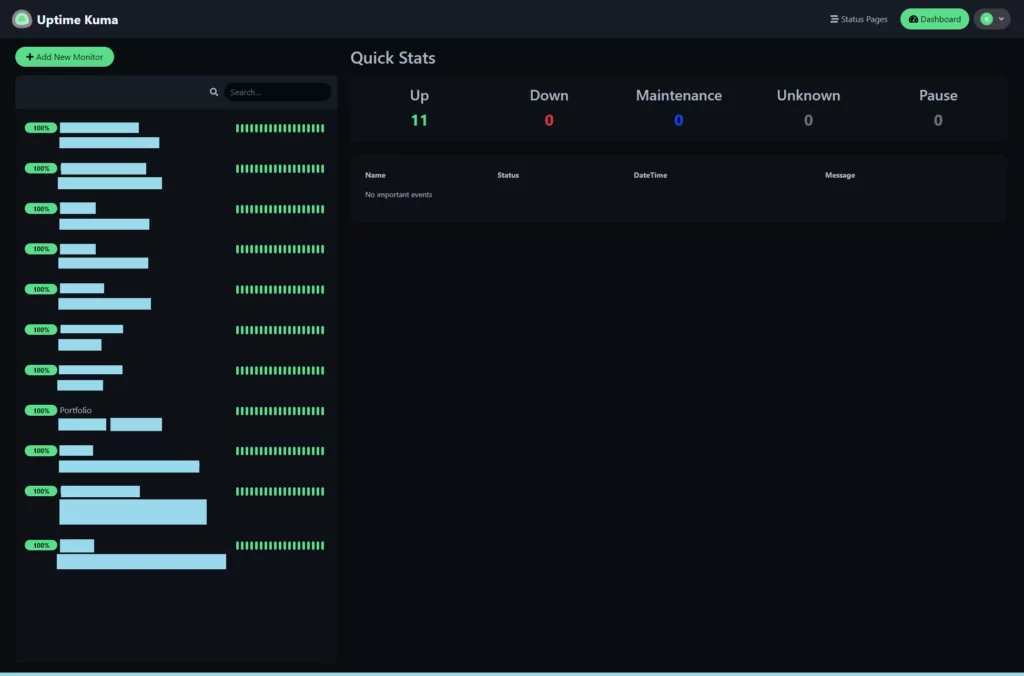Click the 100% badge beside Portfolio

[41, 410]
